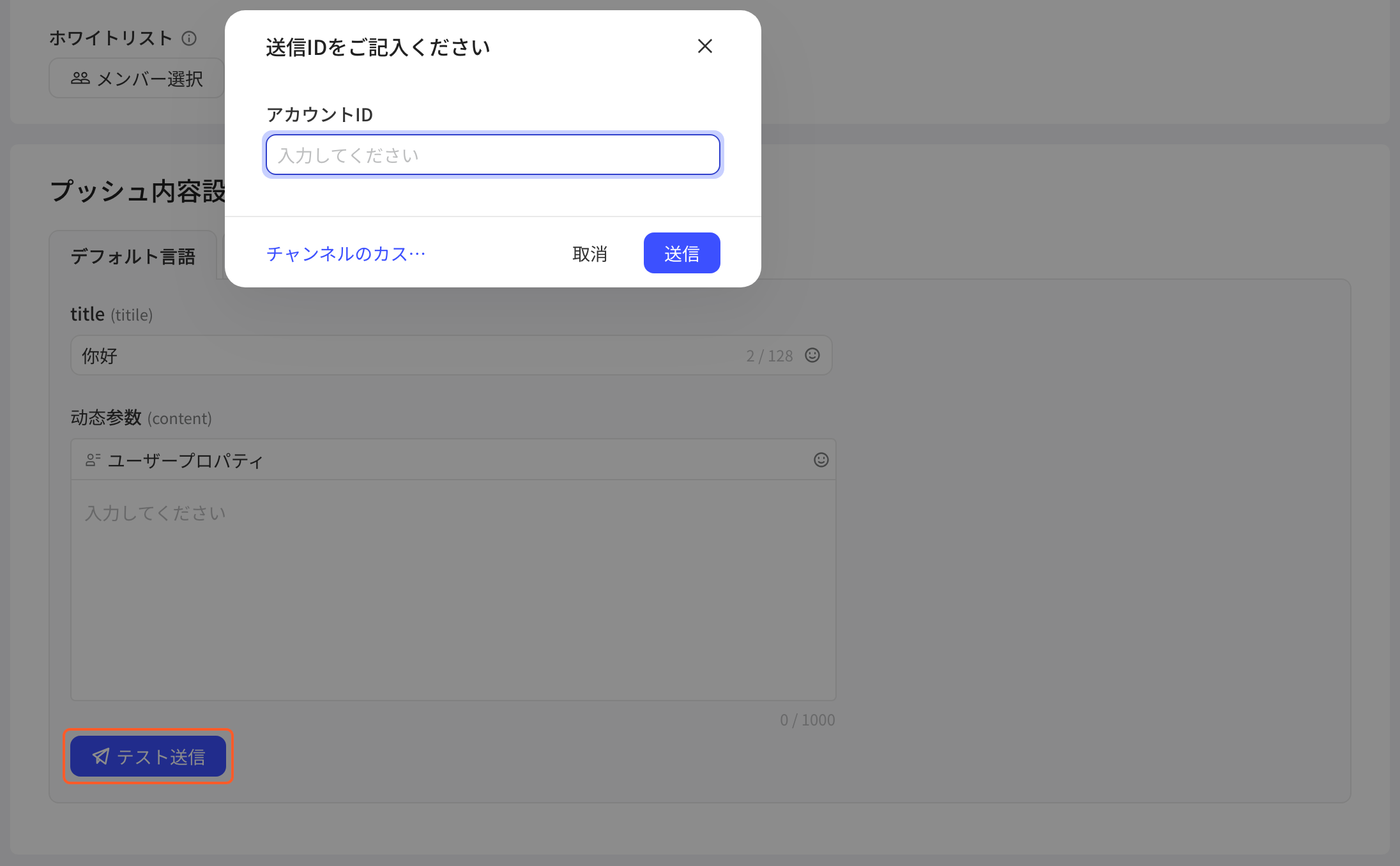Open emoji picker in the title field

point(812,355)
